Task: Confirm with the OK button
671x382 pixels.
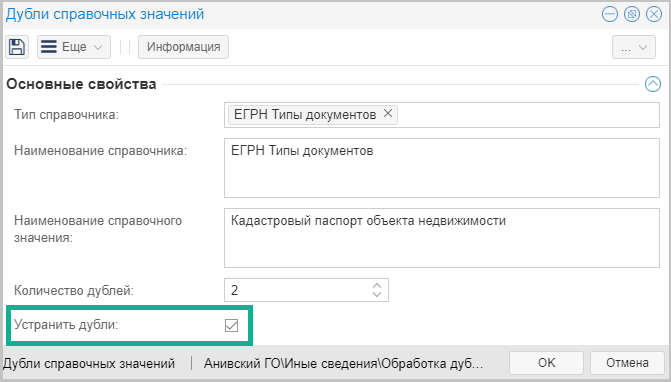Action: (546, 363)
